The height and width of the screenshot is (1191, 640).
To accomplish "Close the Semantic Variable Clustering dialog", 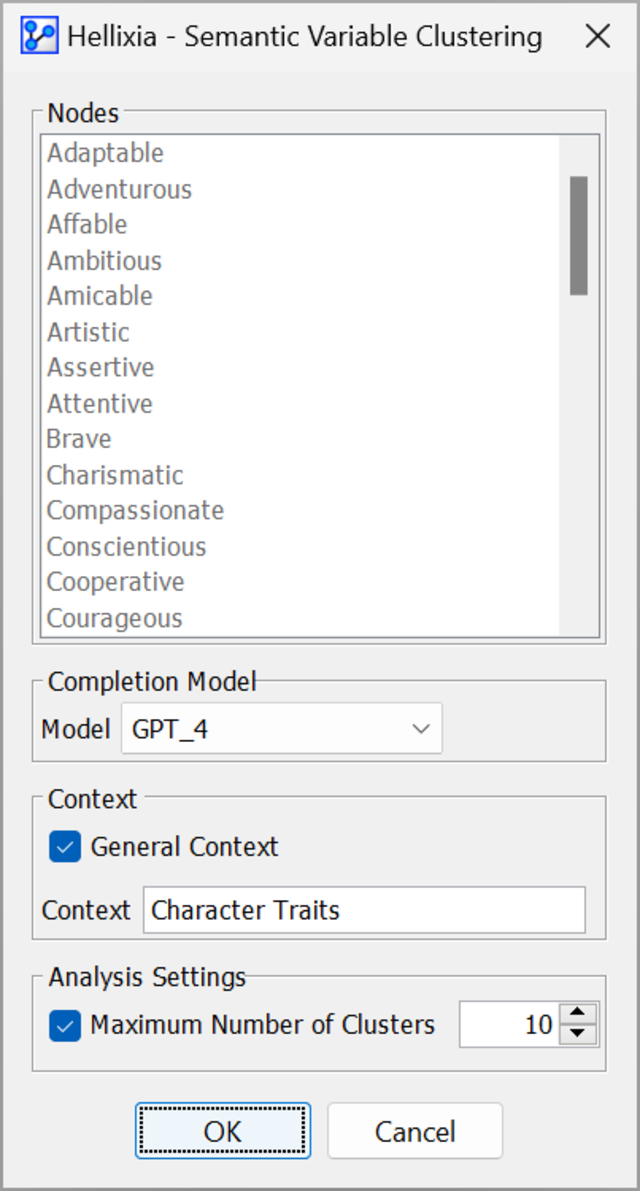I will coord(597,37).
